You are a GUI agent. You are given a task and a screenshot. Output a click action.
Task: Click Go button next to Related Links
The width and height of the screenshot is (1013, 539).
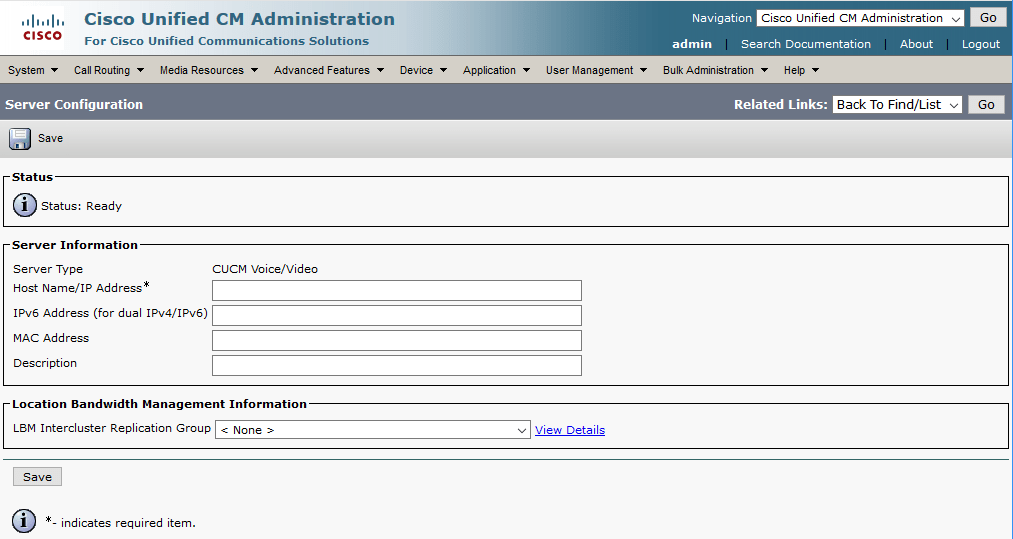pos(986,105)
